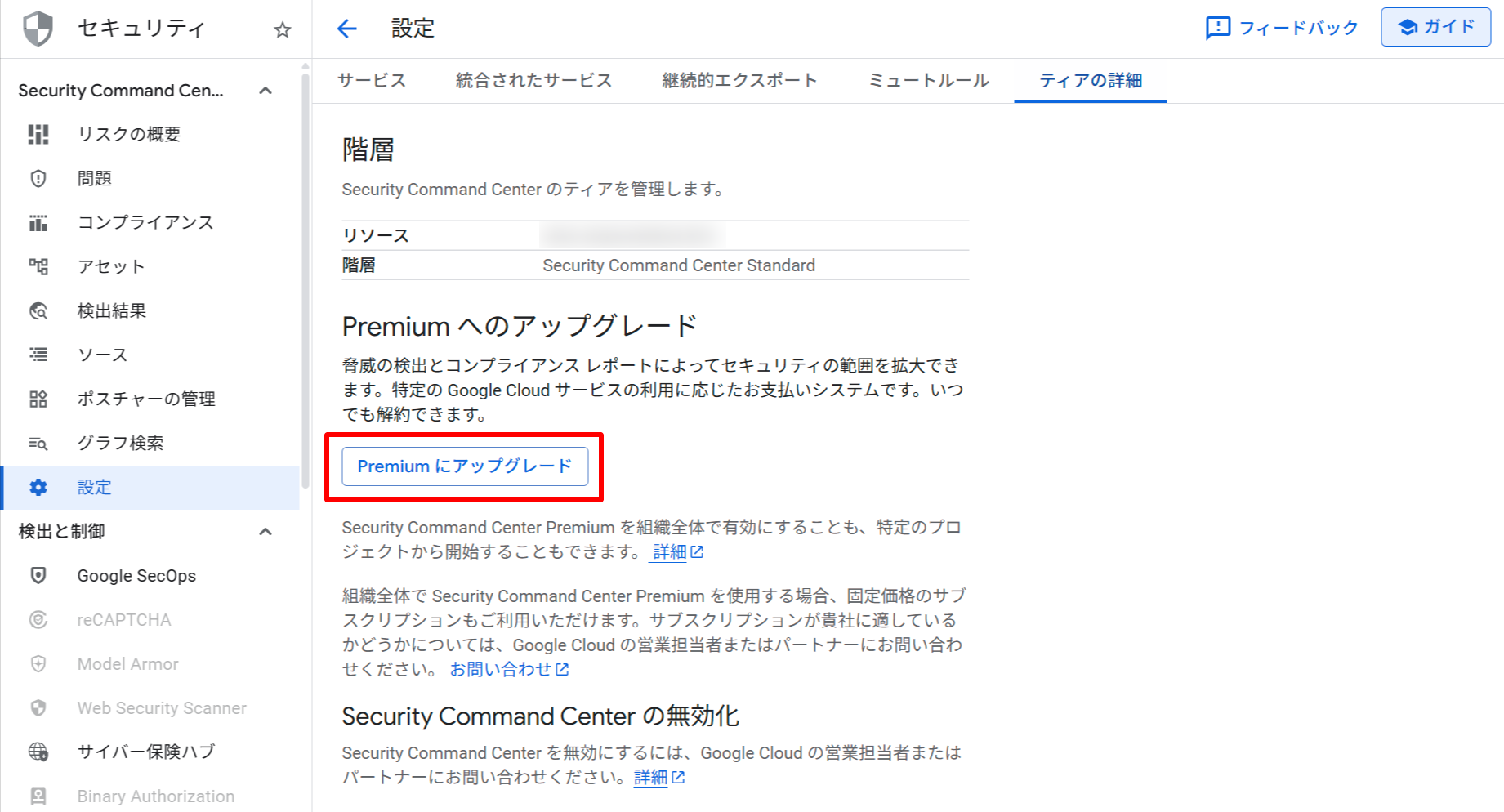Click the グラフ検索 icon

[38, 443]
